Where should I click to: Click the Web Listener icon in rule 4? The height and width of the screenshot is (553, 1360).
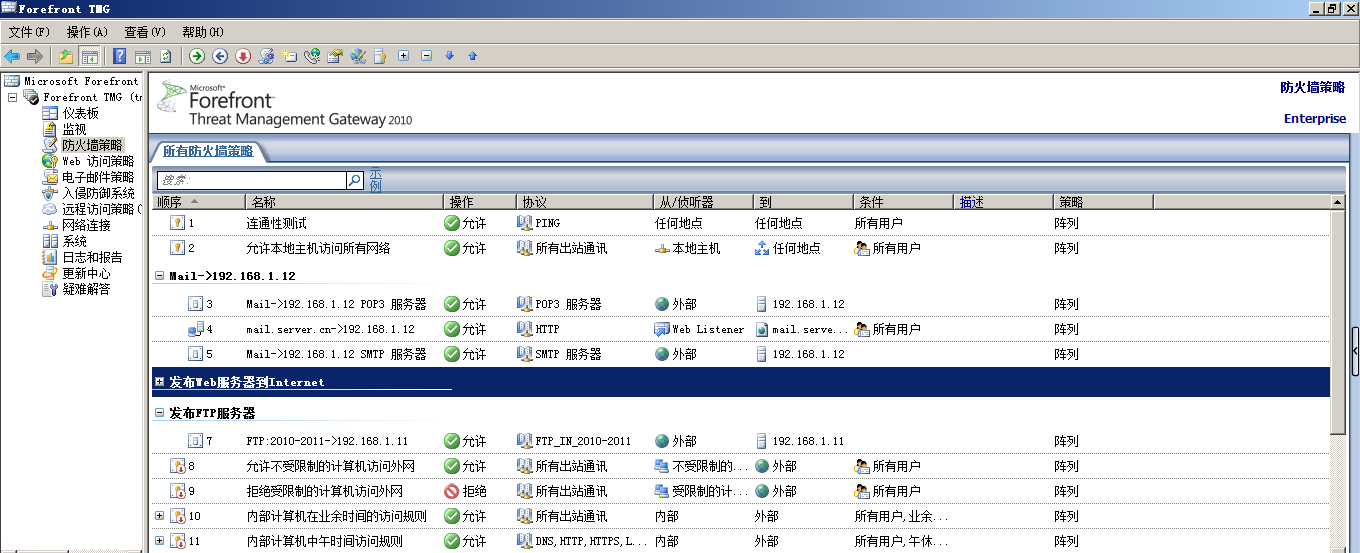pos(661,329)
